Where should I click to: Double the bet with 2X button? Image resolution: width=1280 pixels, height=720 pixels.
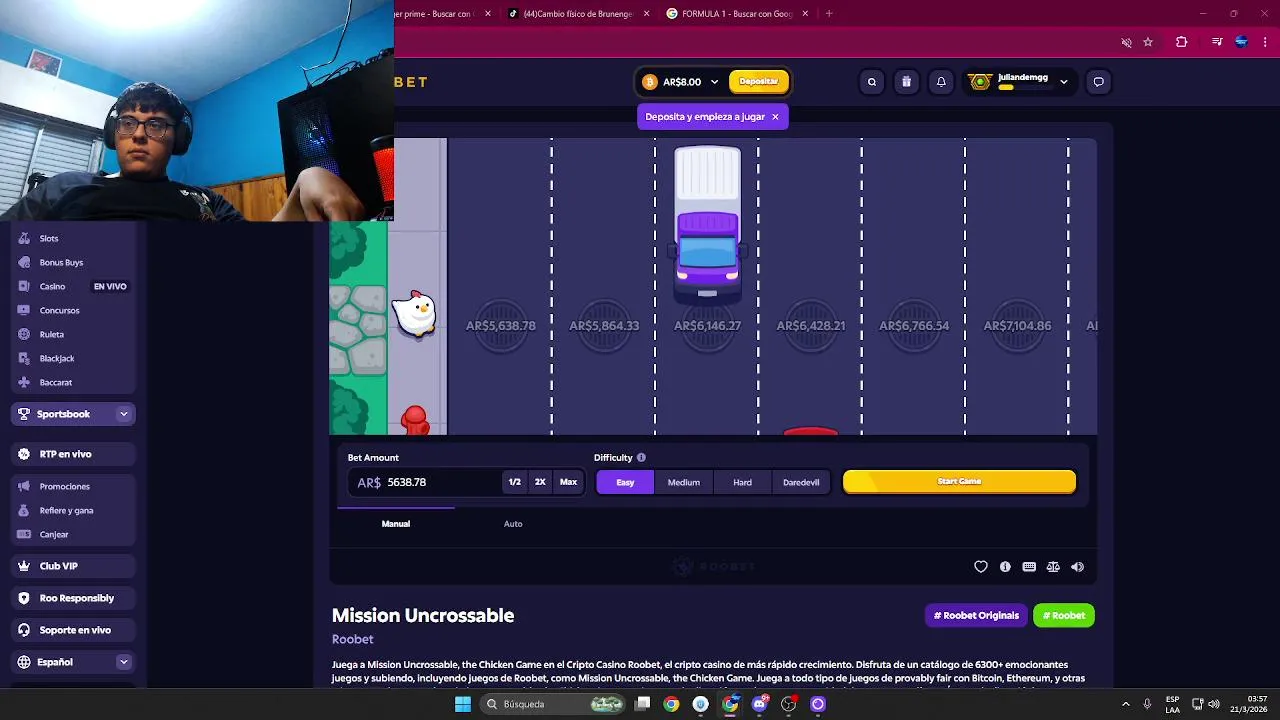[x=540, y=482]
